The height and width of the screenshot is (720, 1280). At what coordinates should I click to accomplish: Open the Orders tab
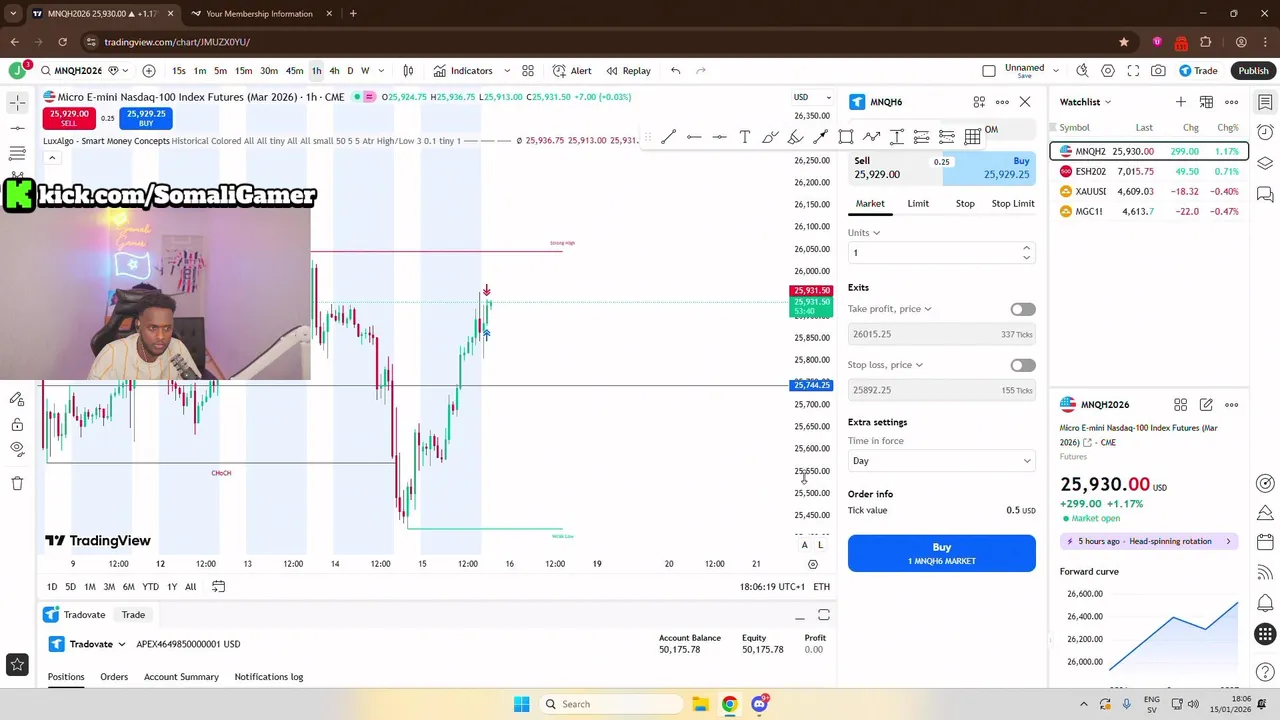point(114,677)
